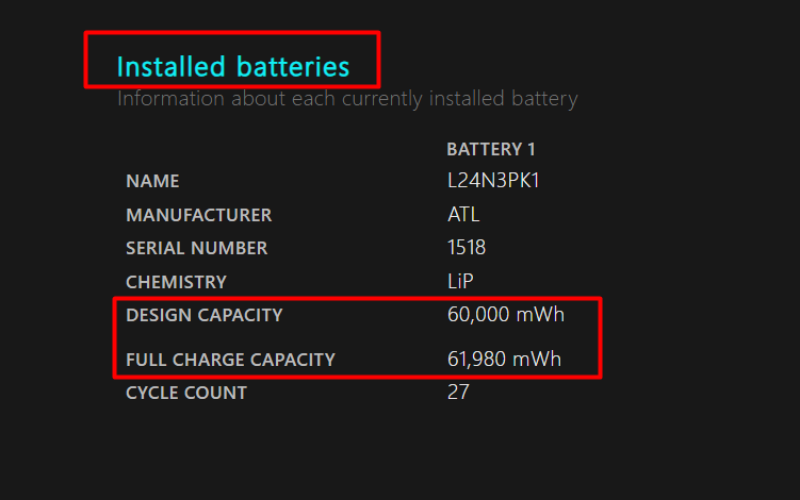Click the word batteries in the heading

click(x=293, y=67)
